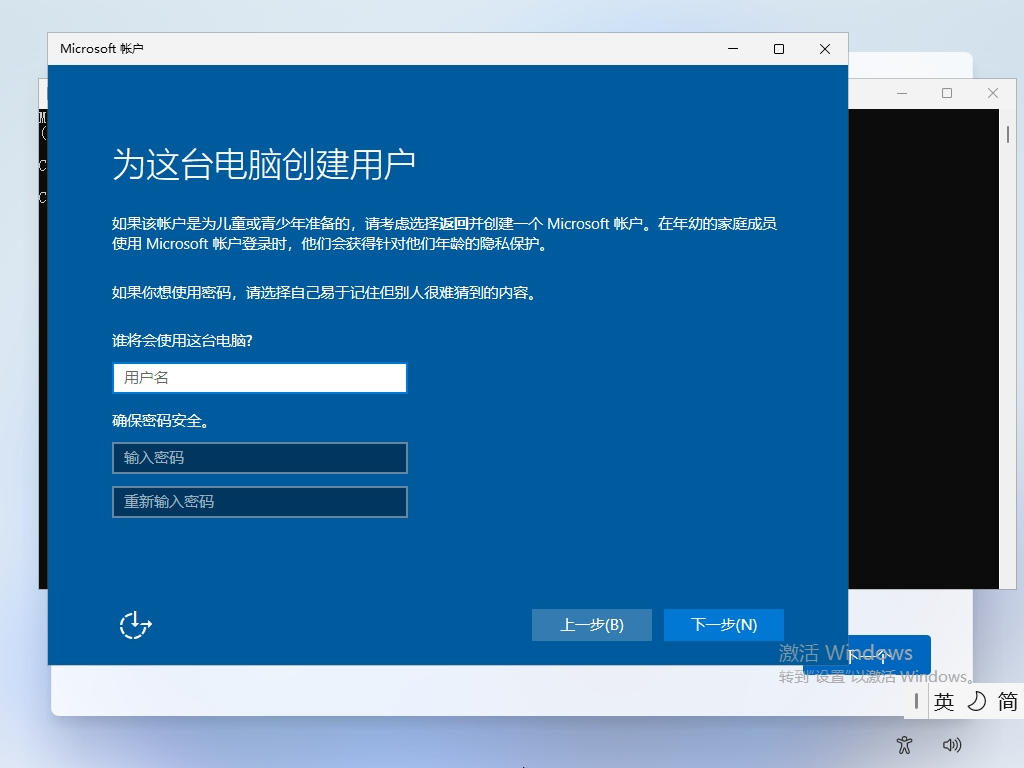
Task: Maximize the background console window
Action: 947,93
